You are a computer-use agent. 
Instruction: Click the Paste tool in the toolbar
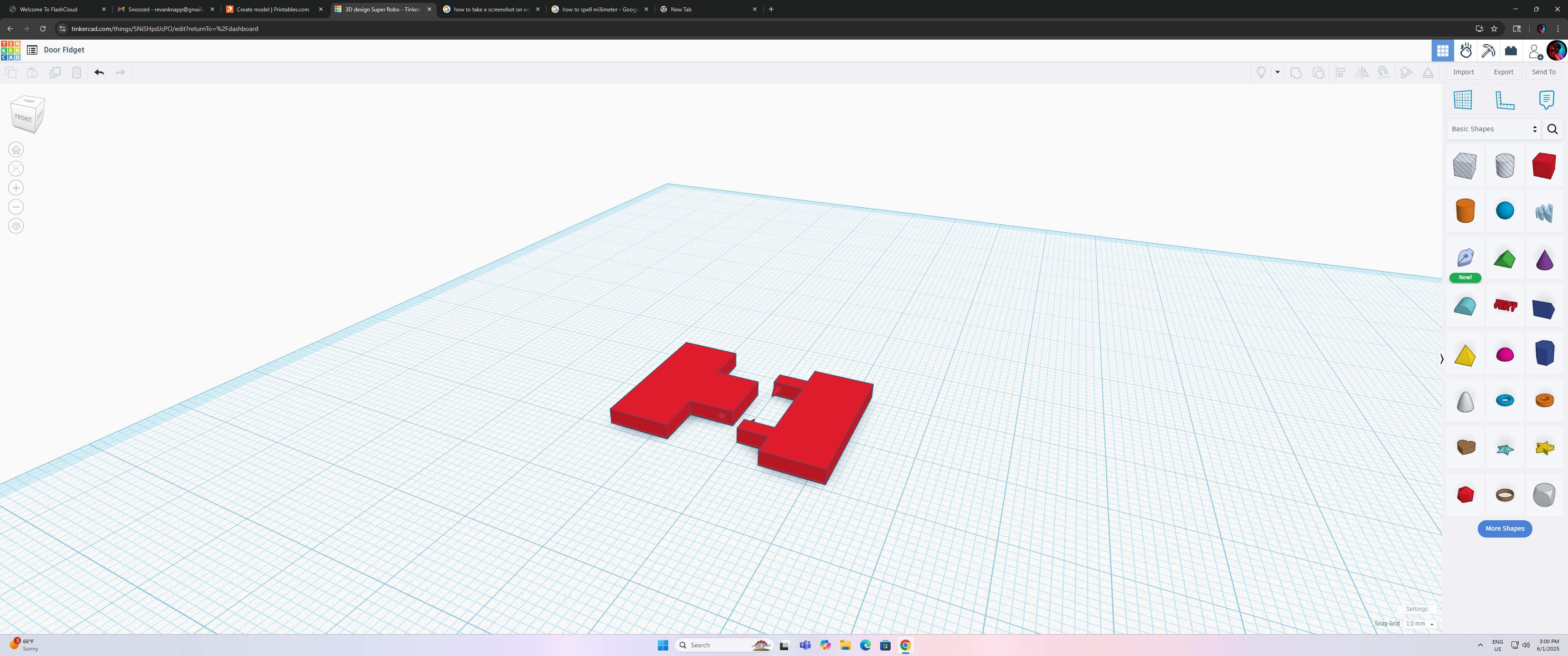[x=32, y=72]
